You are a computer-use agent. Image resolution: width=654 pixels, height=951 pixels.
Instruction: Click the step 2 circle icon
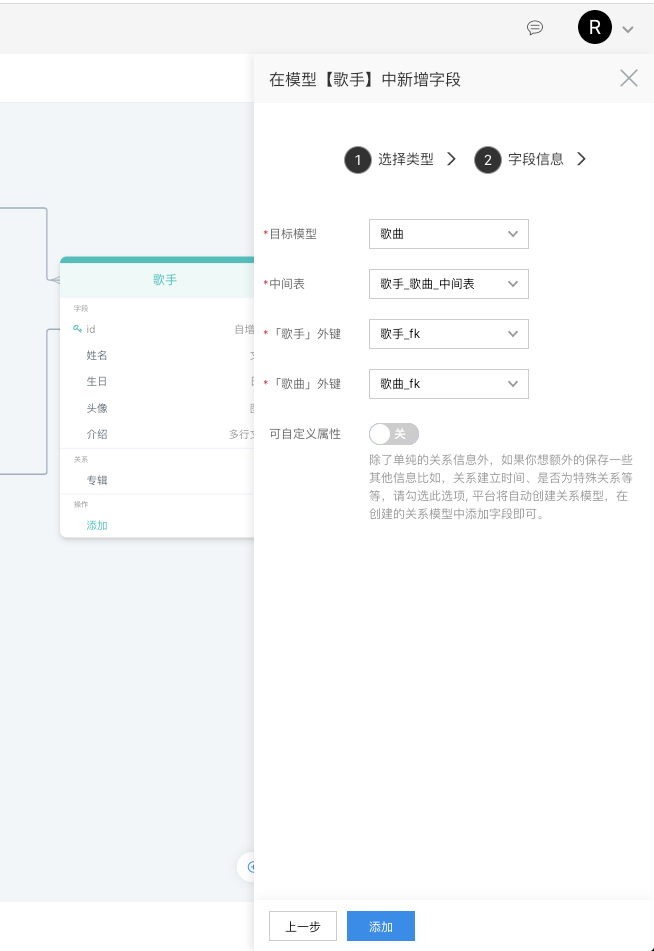[487, 160]
